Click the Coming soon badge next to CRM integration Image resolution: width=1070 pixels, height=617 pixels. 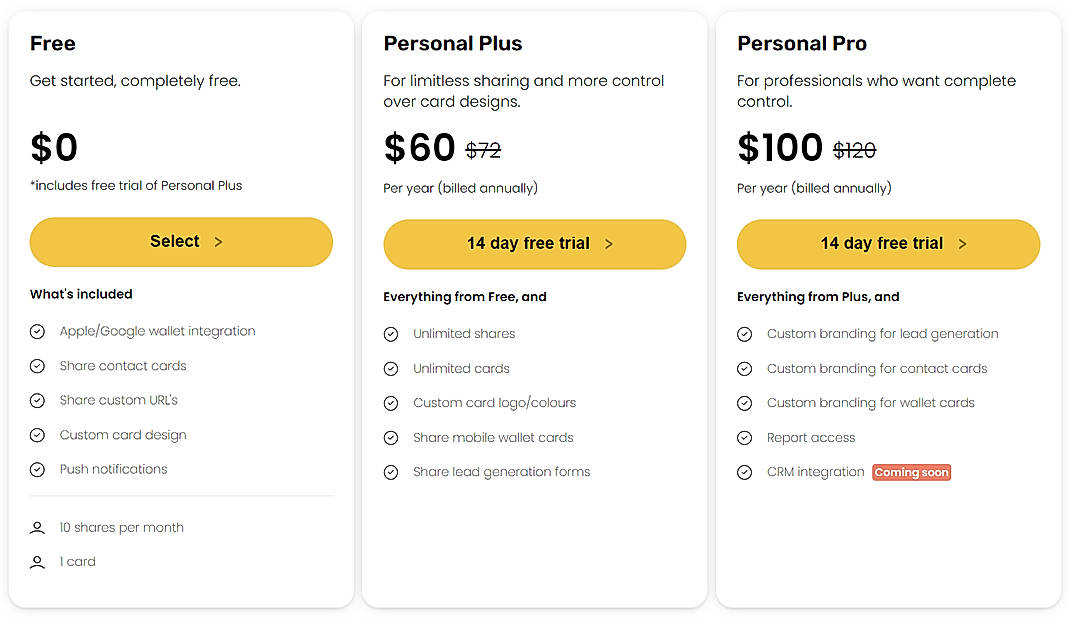tap(911, 472)
